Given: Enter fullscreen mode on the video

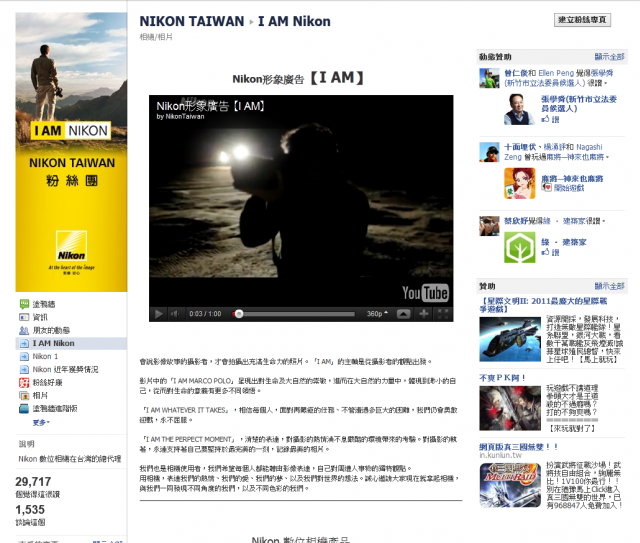Looking at the screenshot, I should [x=443, y=314].
